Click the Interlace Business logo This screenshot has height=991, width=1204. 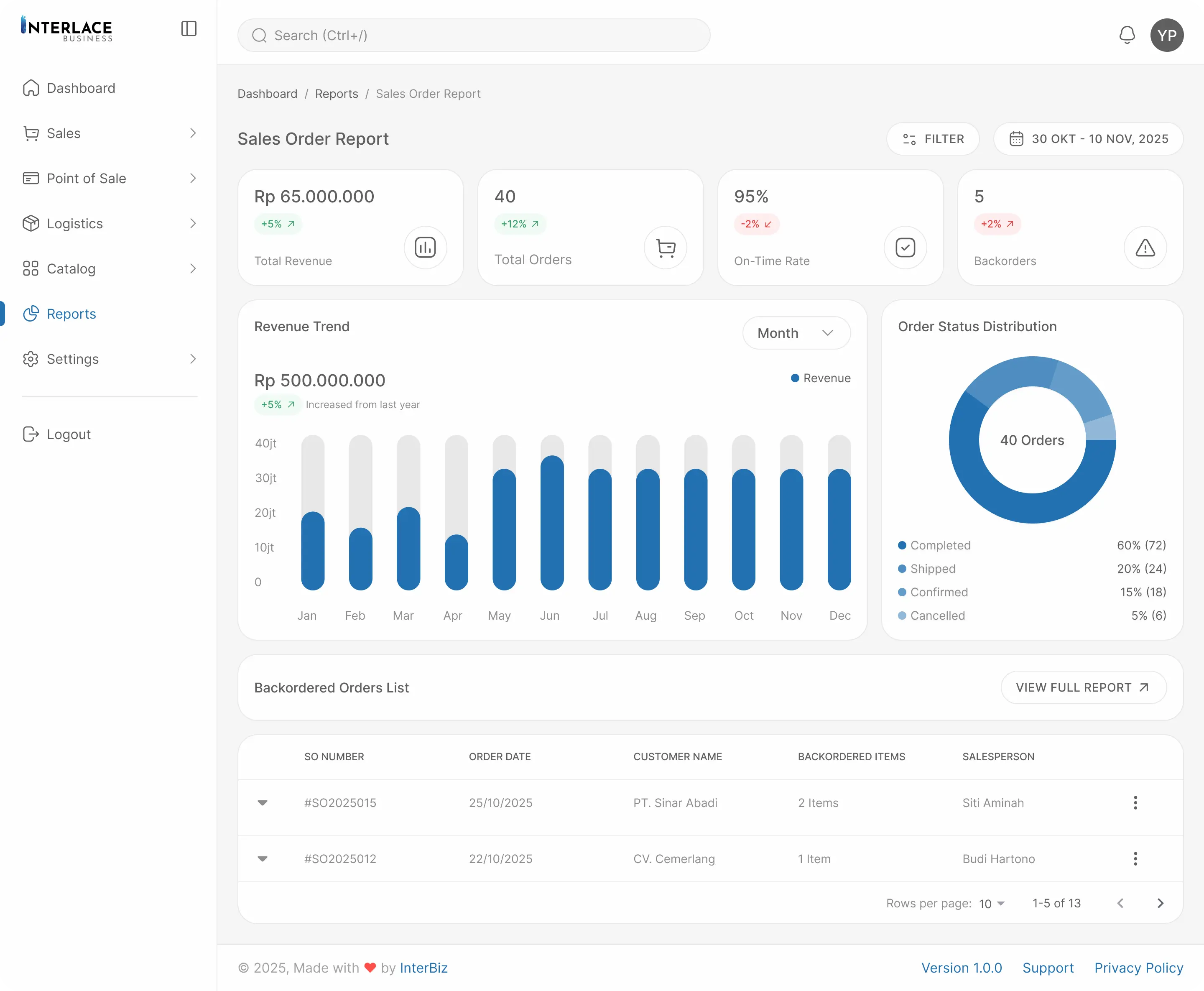click(66, 28)
